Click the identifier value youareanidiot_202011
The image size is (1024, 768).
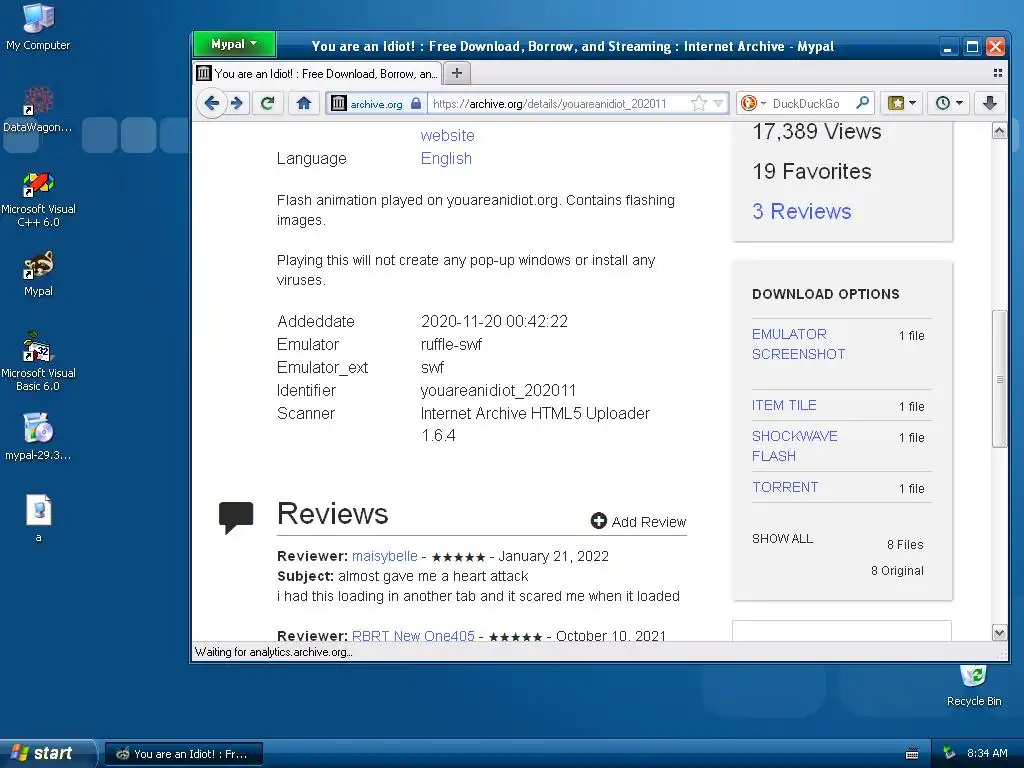(498, 391)
